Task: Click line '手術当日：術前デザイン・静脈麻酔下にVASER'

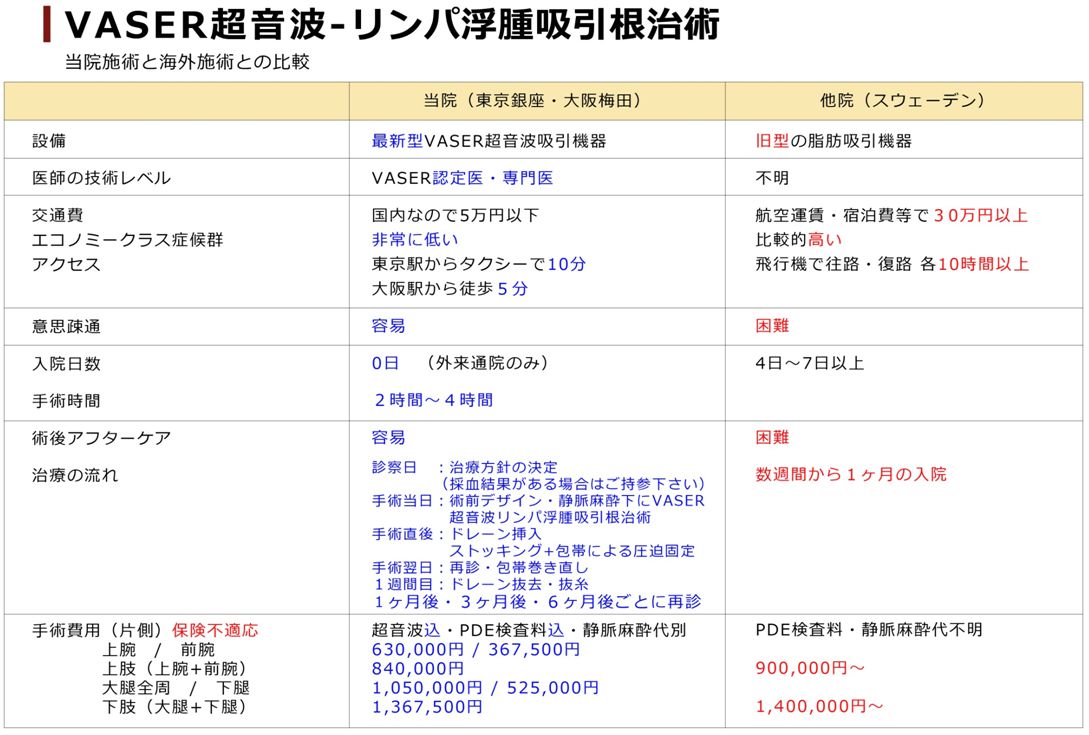Action: [x=538, y=501]
